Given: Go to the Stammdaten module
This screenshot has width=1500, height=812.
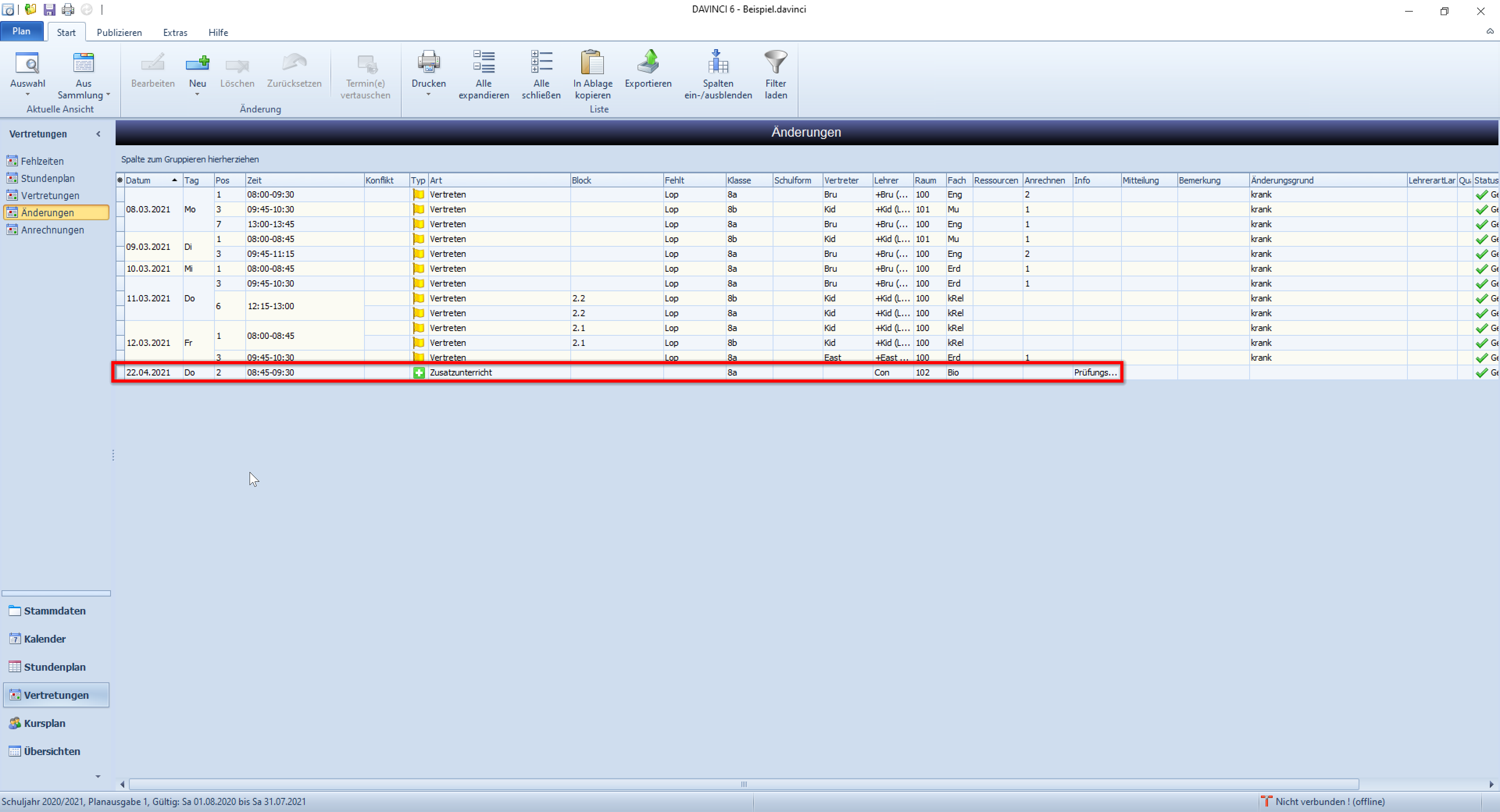Looking at the screenshot, I should click(55, 611).
